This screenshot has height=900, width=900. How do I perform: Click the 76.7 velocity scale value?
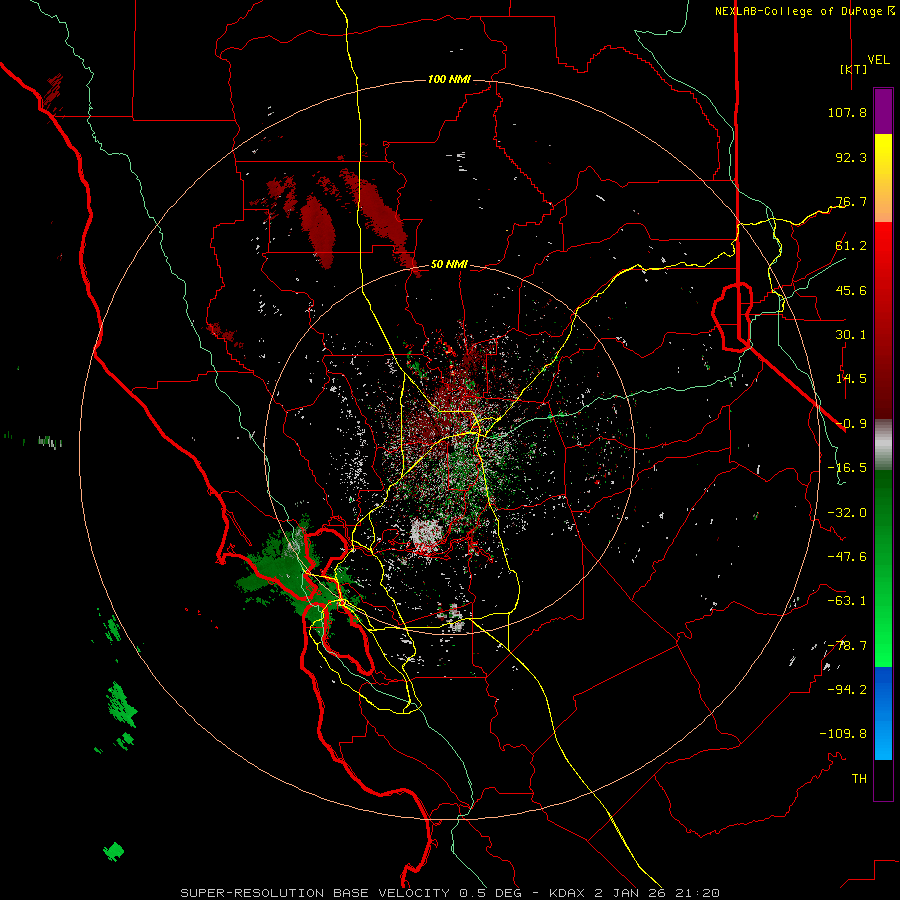pos(851,201)
